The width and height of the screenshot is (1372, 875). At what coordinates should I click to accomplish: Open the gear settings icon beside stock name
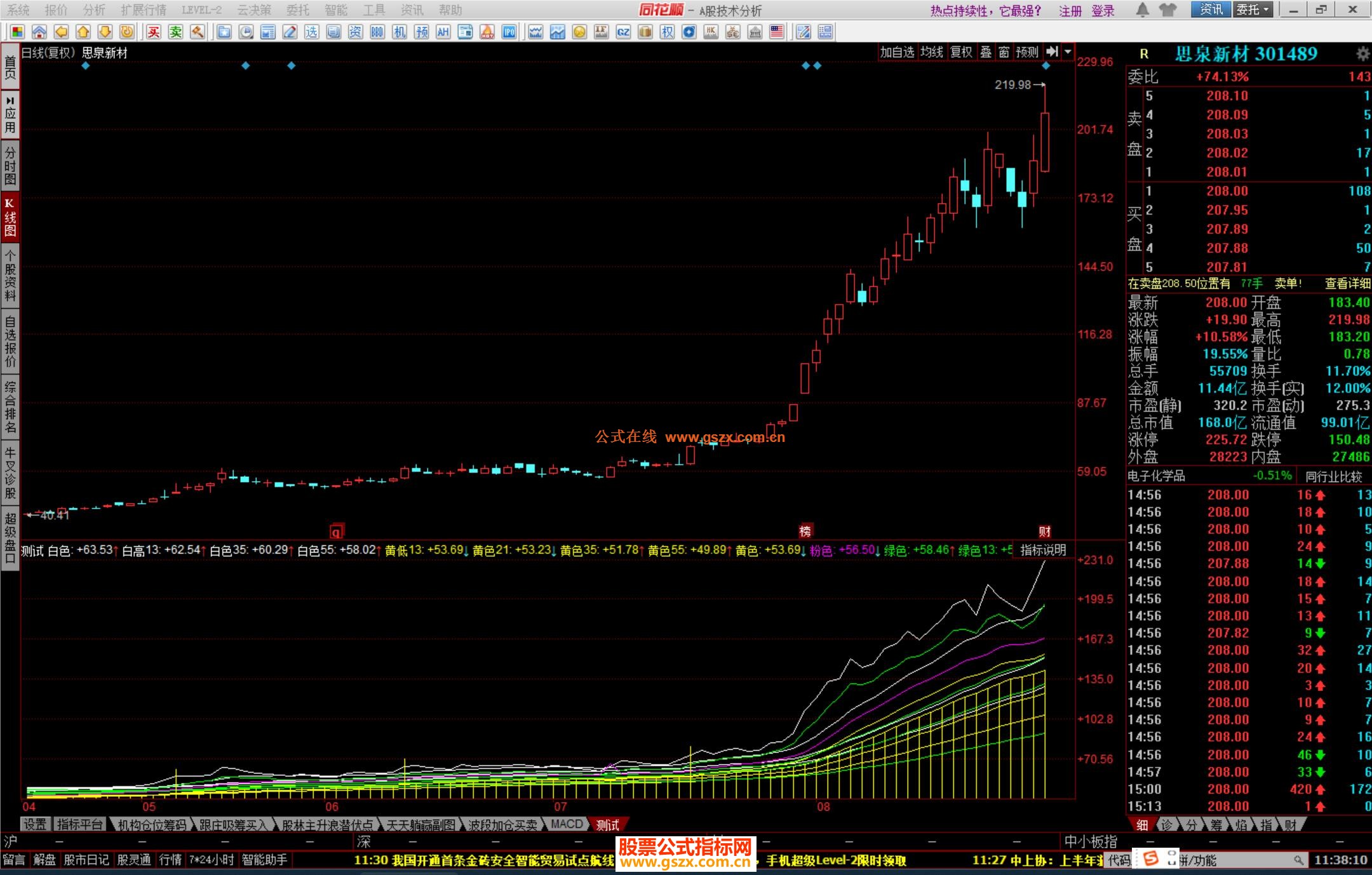click(x=1362, y=53)
